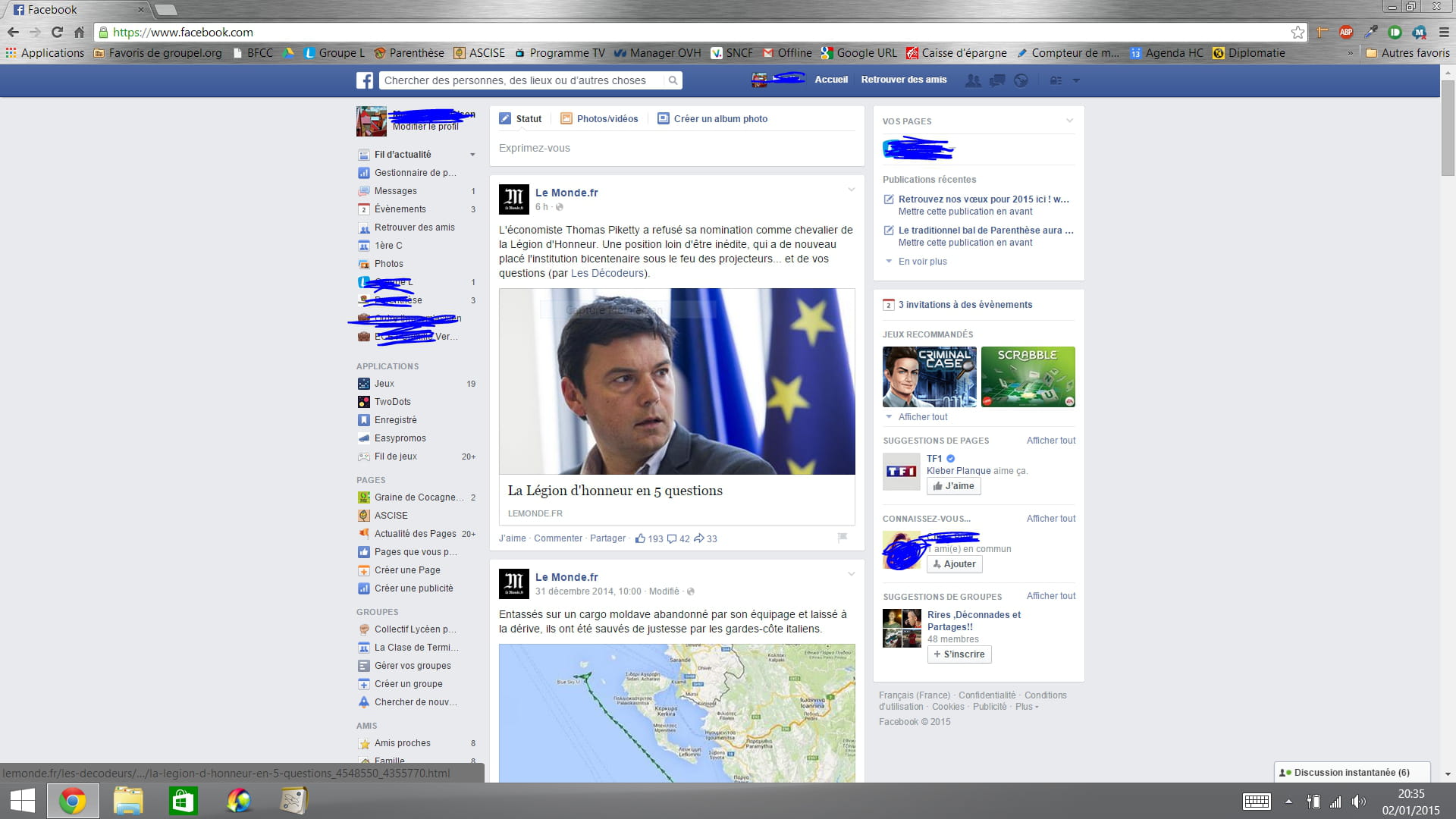The image size is (1456, 819).
Task: Open notifications globe icon in header
Action: tap(1021, 80)
